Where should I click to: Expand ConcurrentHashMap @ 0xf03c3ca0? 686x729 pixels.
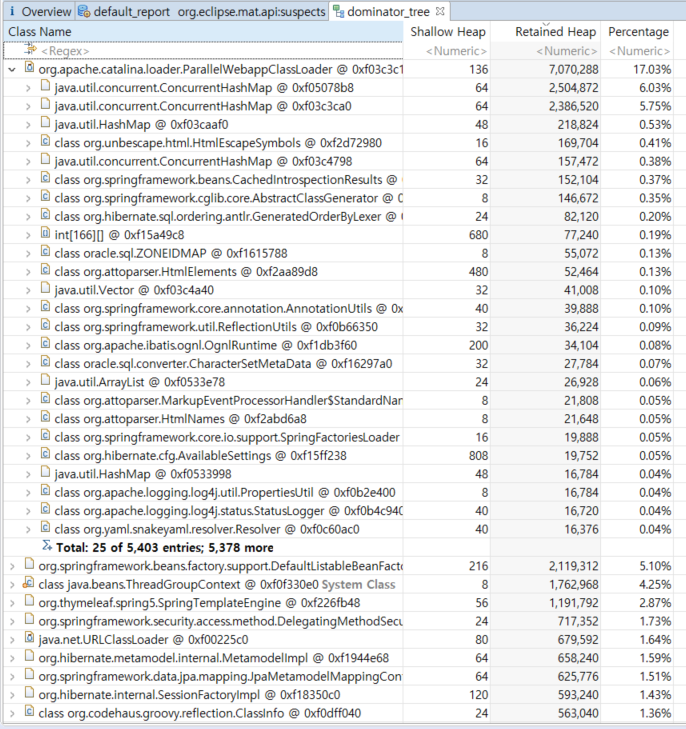(28, 106)
